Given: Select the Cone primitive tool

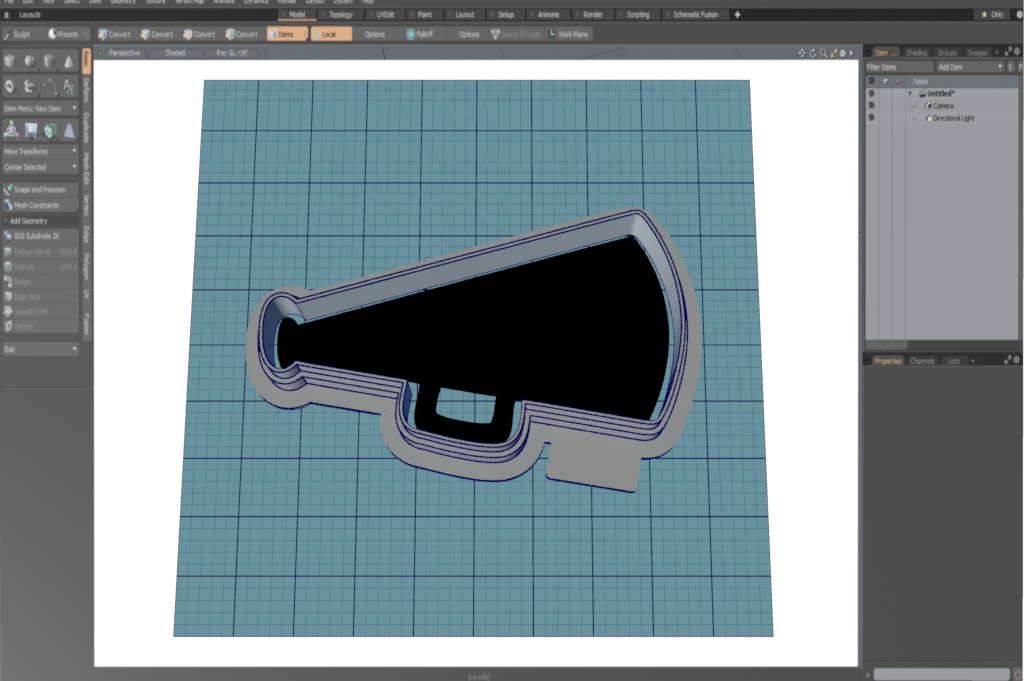Looking at the screenshot, I should click(x=68, y=62).
